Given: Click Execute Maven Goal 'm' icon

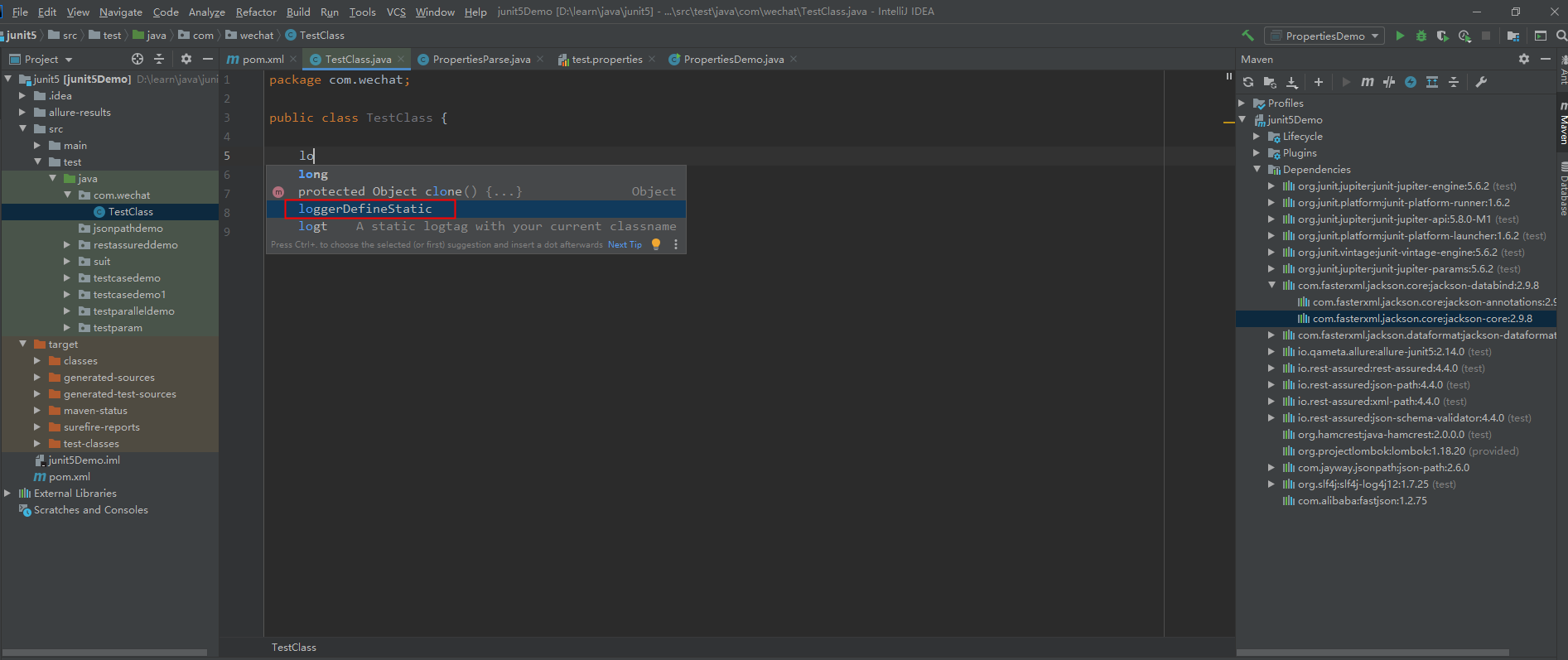Looking at the screenshot, I should point(1368,82).
